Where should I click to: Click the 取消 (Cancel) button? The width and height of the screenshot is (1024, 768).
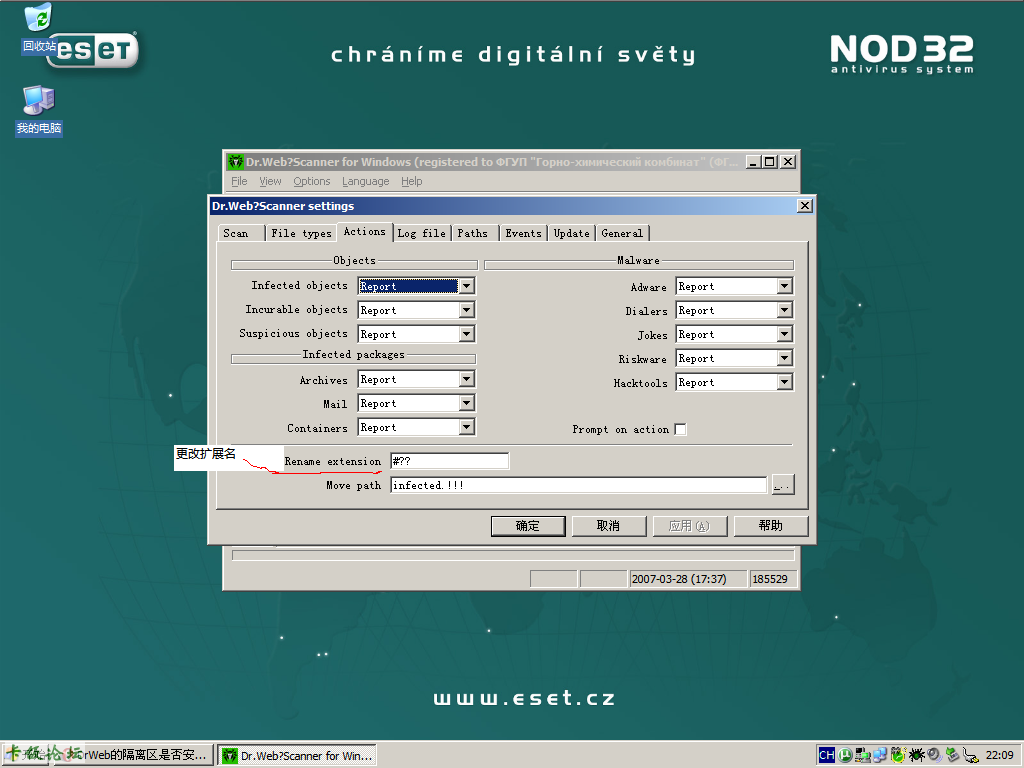click(x=608, y=526)
